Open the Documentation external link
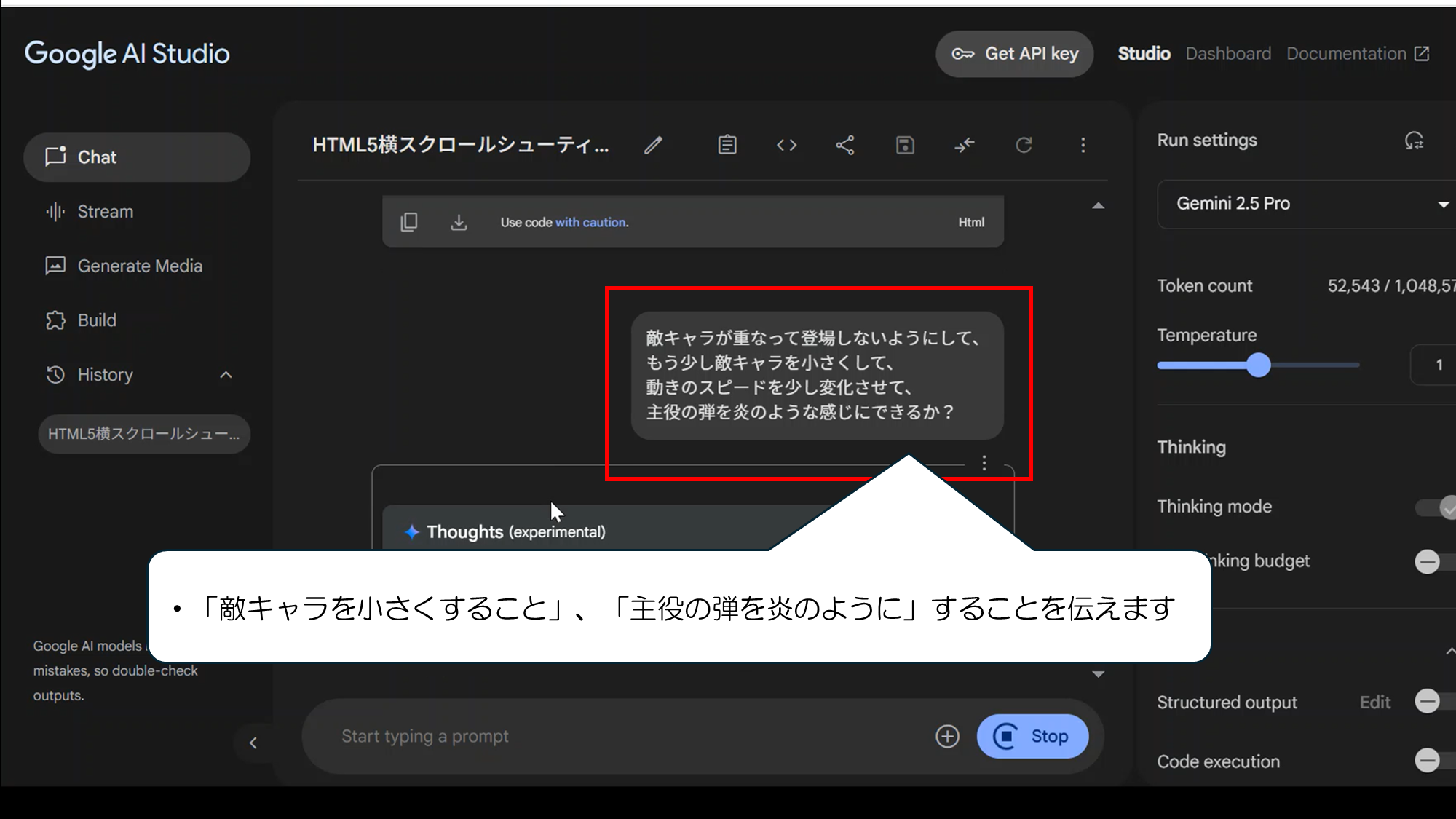This screenshot has width=1456, height=819. pos(1358,54)
